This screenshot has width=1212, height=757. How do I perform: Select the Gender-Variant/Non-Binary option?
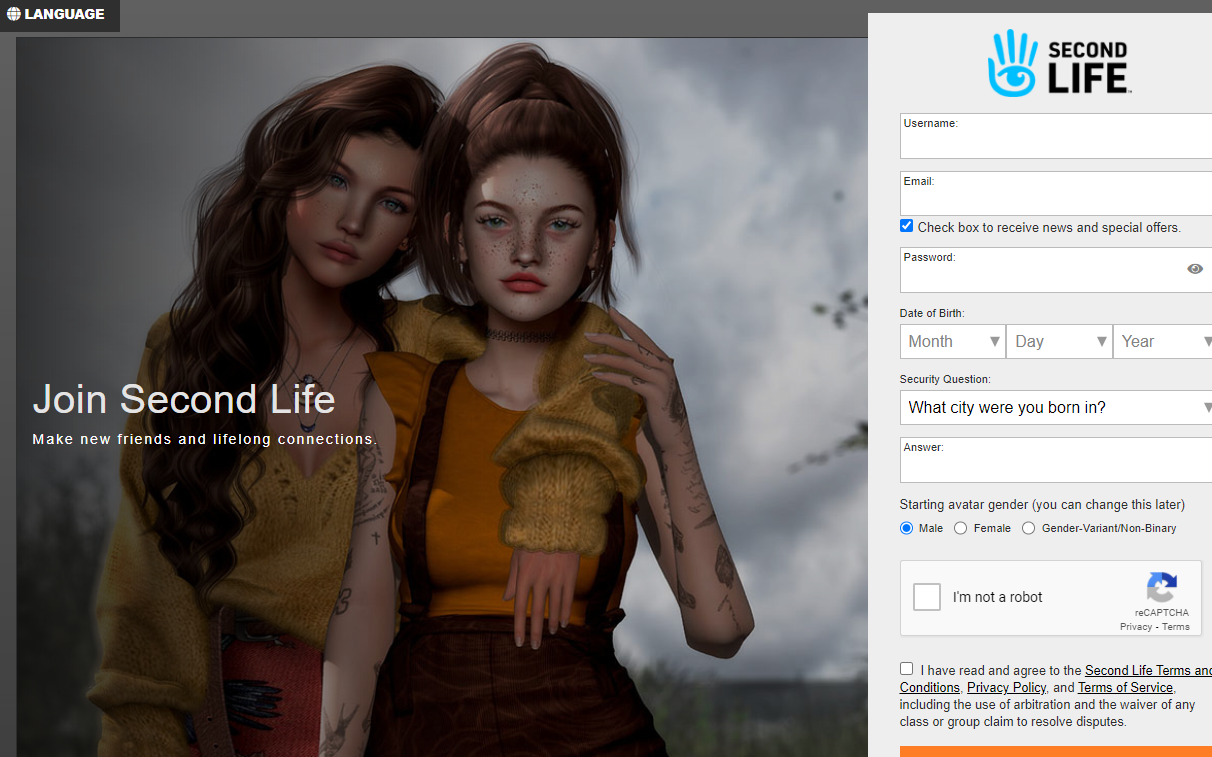tap(1028, 528)
